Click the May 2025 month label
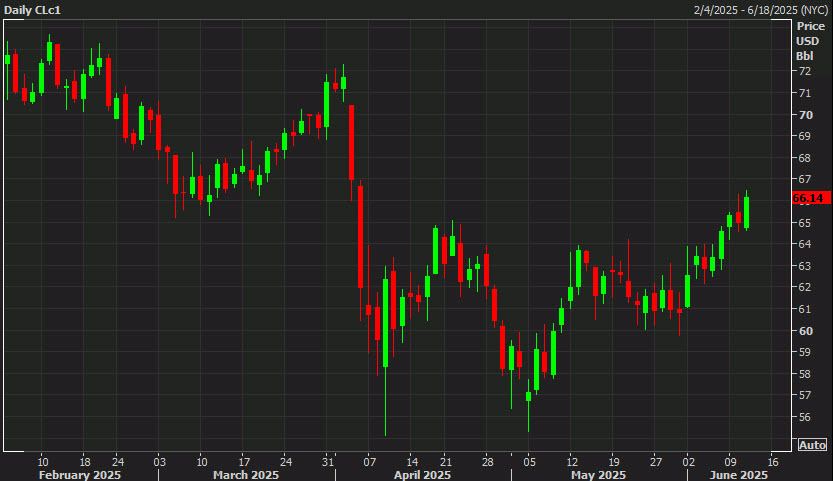833x481 pixels. [x=598, y=475]
